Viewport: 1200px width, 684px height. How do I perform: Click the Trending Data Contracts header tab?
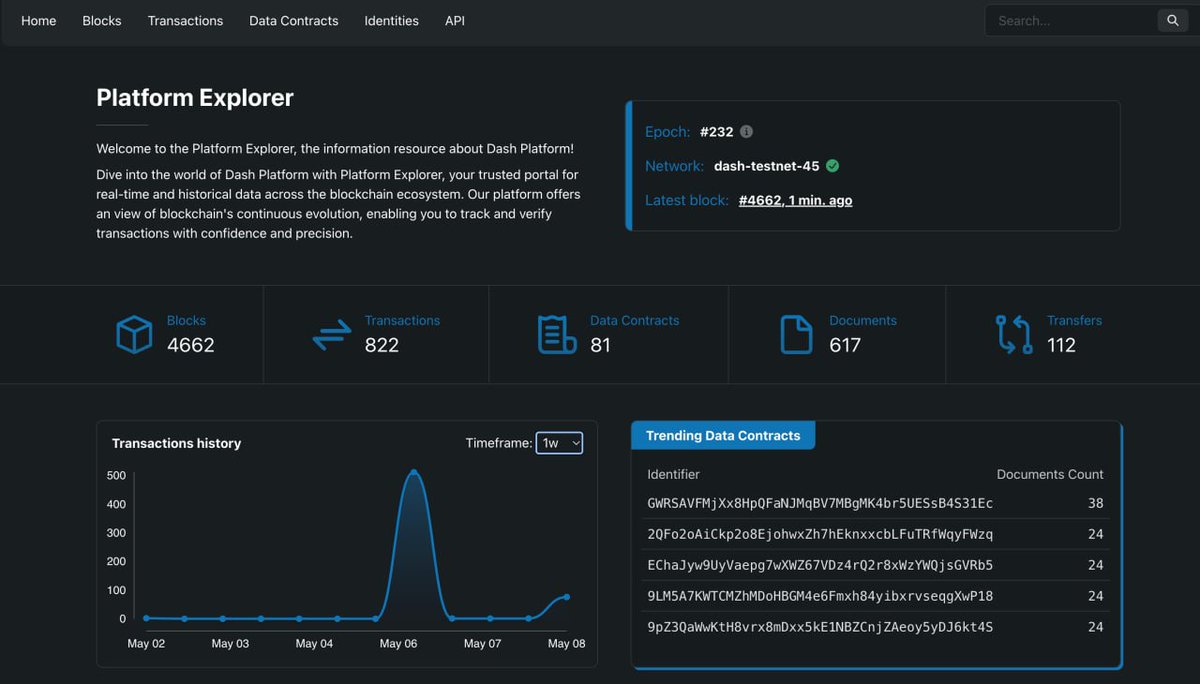(723, 436)
